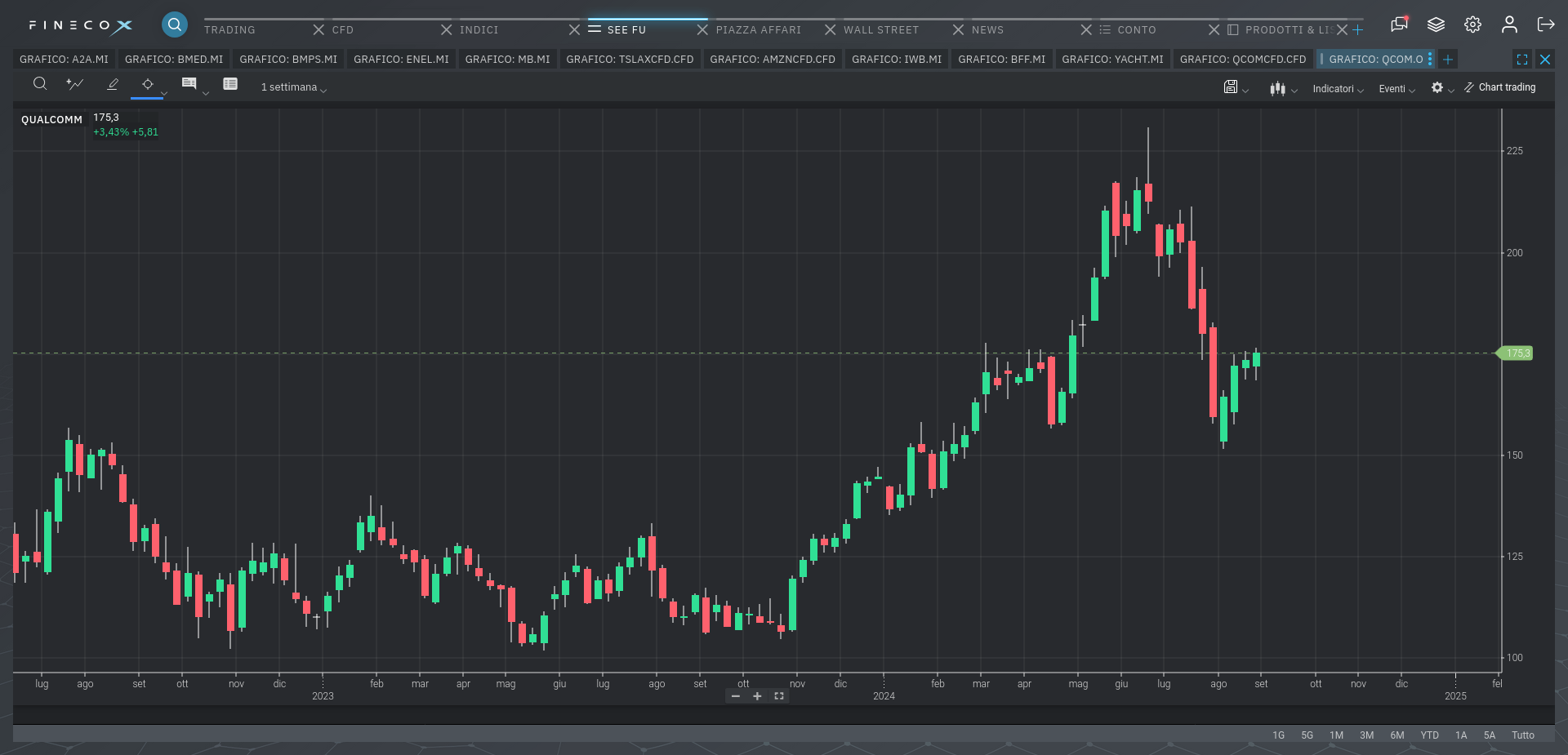The height and width of the screenshot is (755, 1568).
Task: Set range to 1A
Action: point(1461,735)
